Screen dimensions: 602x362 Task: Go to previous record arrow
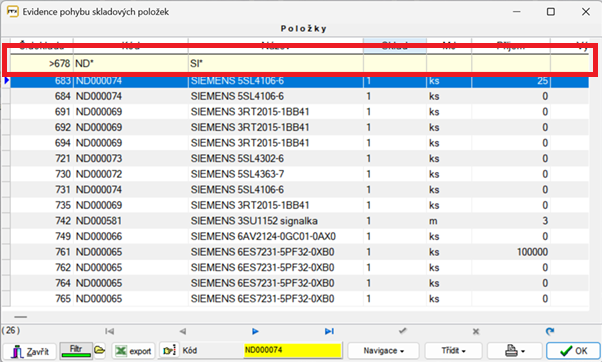tap(183, 331)
